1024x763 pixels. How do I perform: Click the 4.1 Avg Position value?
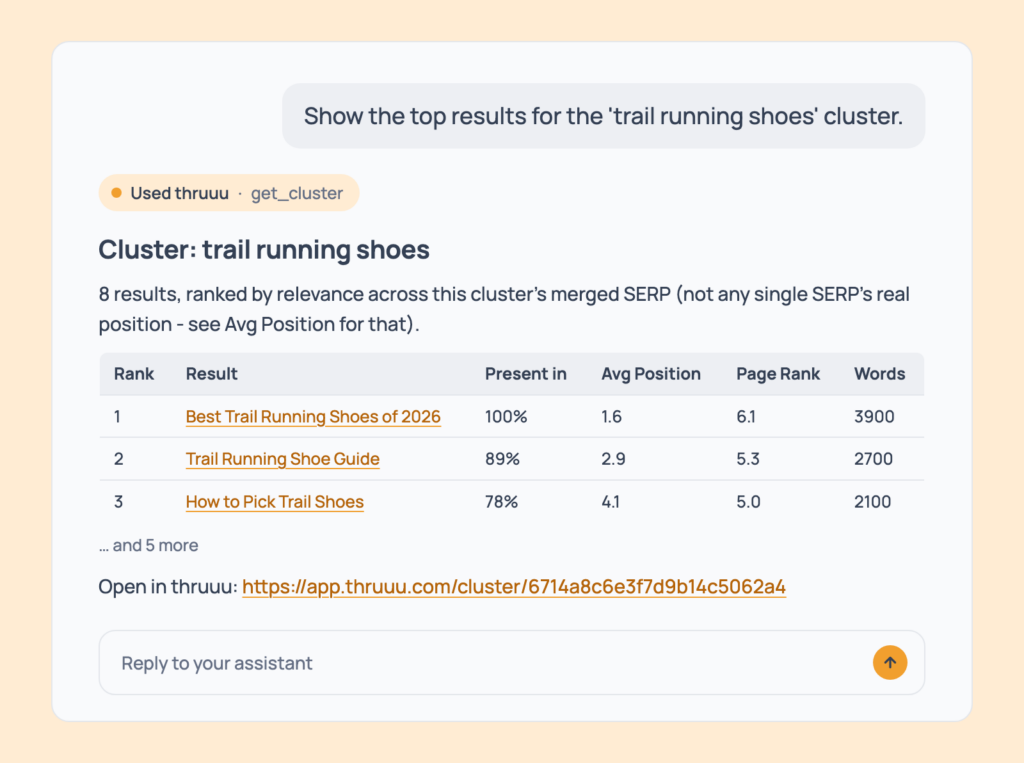(x=610, y=502)
